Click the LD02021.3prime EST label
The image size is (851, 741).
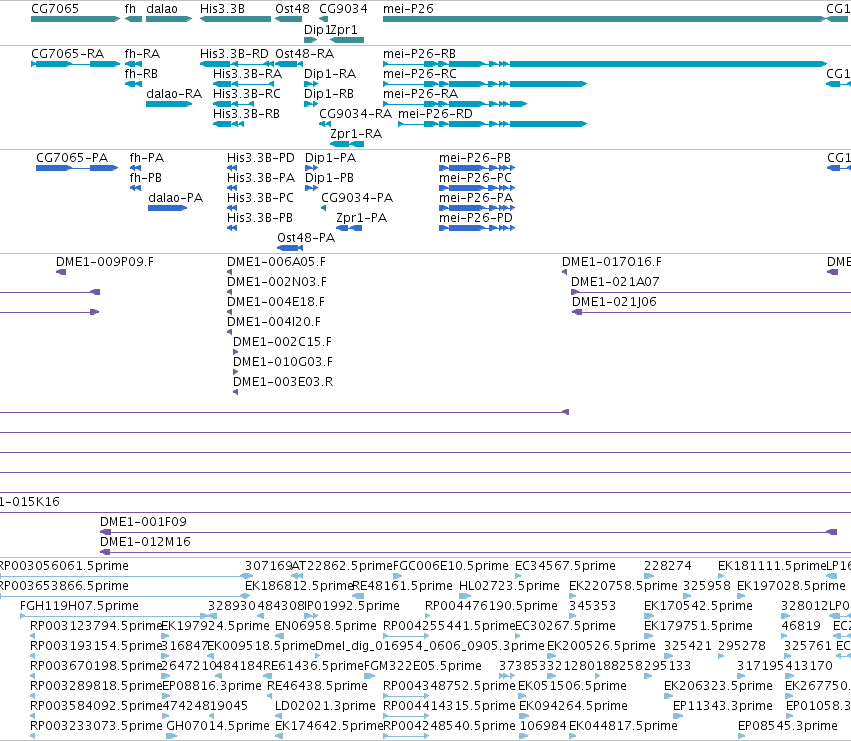pyautogui.click(x=325, y=706)
